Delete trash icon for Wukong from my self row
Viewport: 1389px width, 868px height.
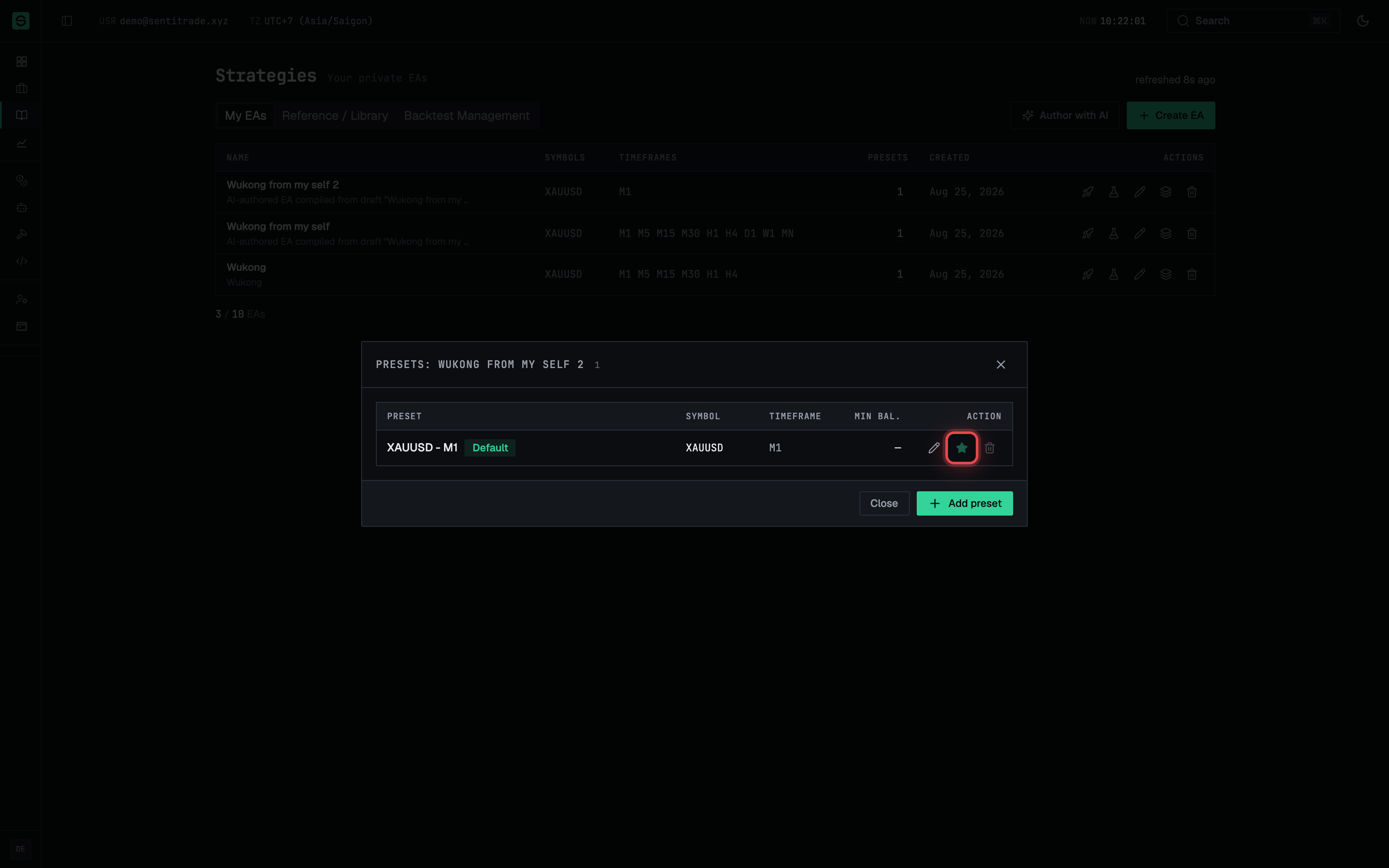point(1192,233)
